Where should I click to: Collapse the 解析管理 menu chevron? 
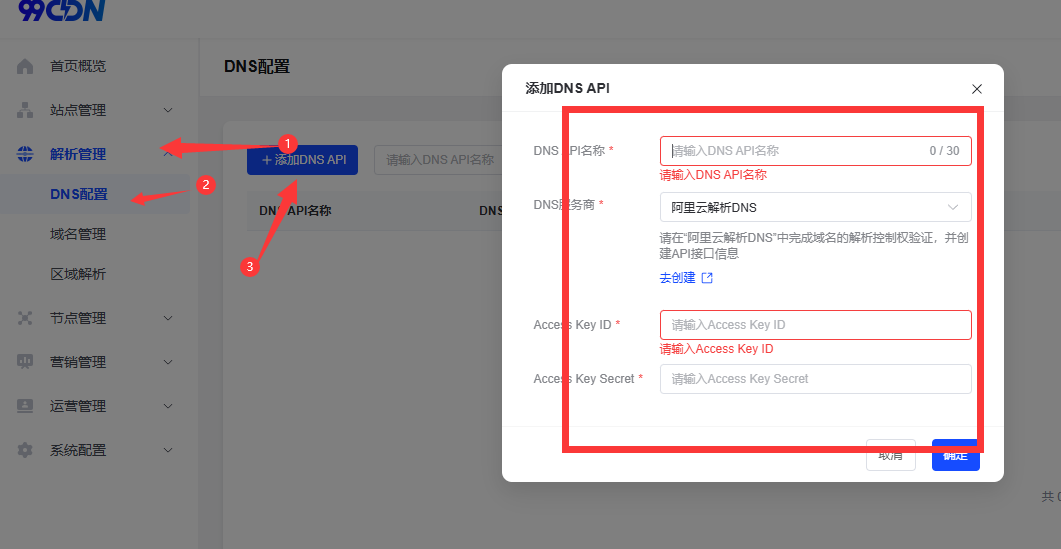pyautogui.click(x=168, y=154)
